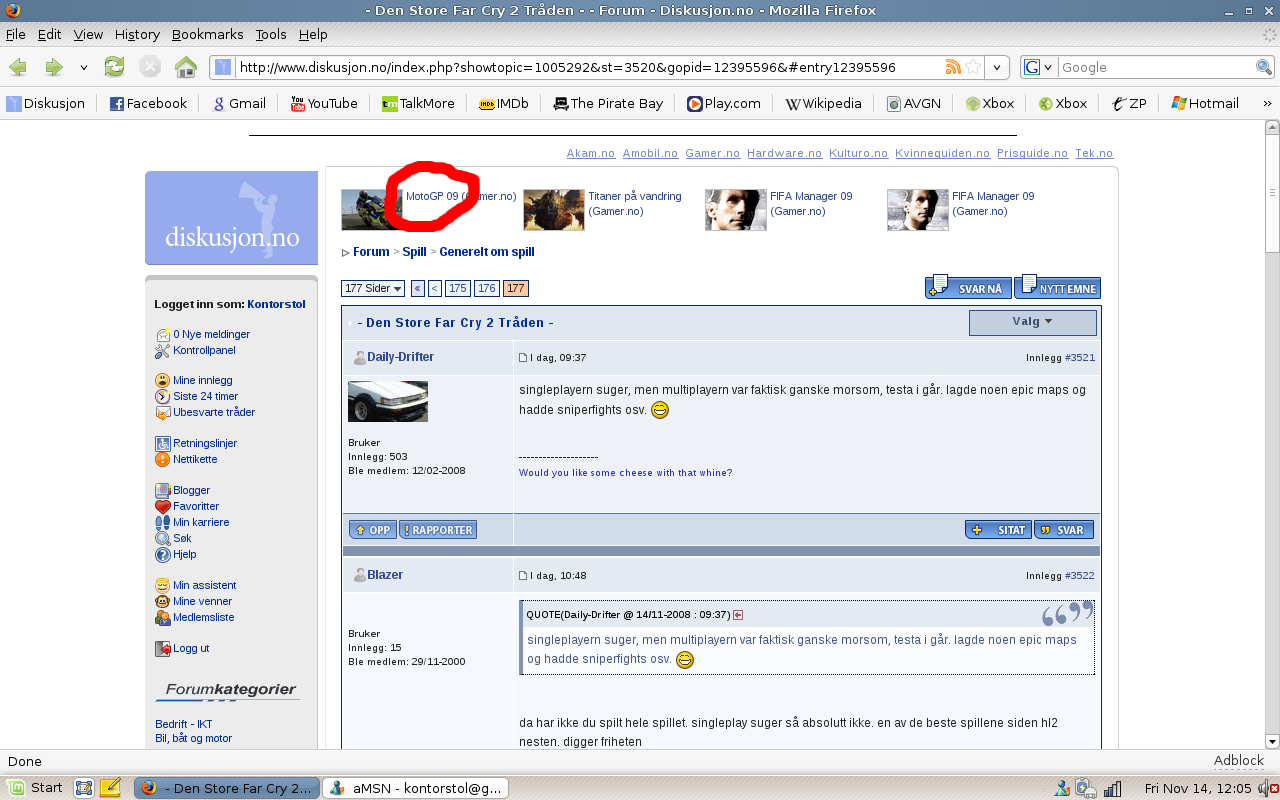
Task: Open the Tools menu
Action: point(271,34)
